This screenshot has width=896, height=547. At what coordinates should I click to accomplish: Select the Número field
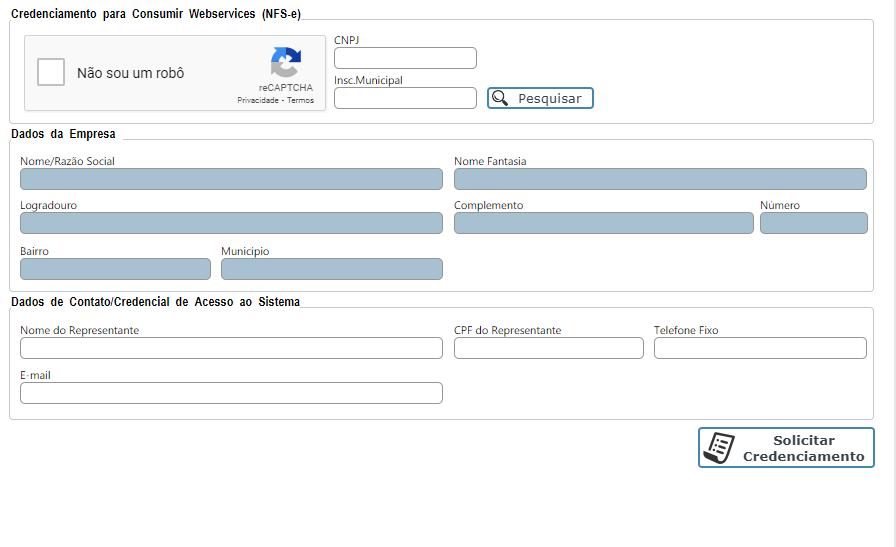coord(814,223)
